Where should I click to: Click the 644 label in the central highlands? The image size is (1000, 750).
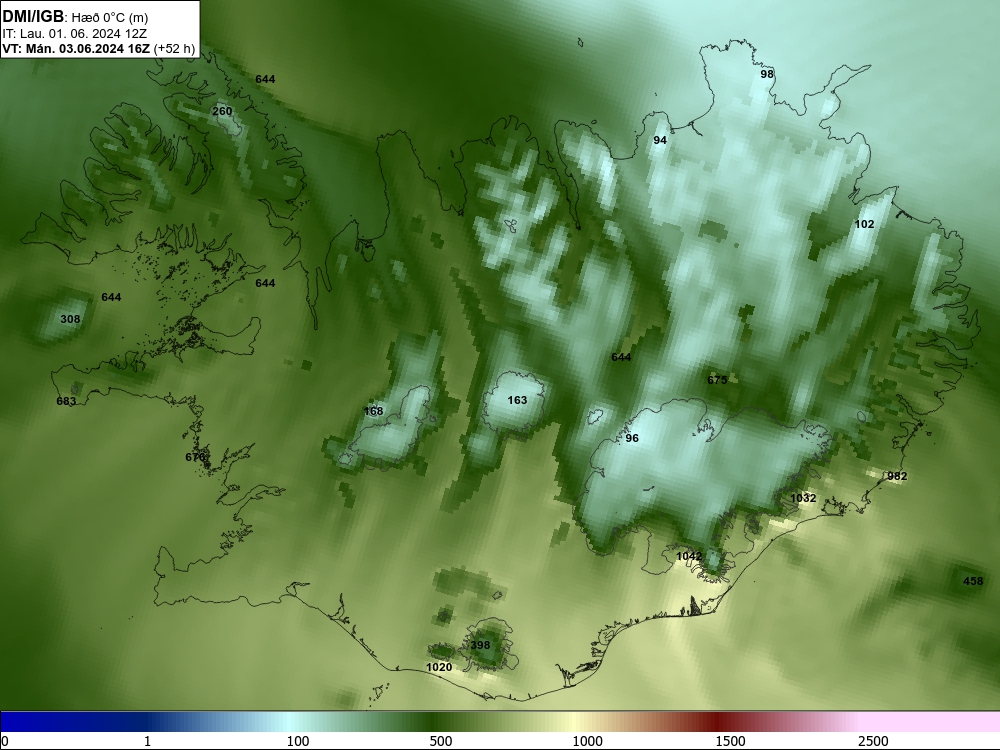(x=621, y=357)
